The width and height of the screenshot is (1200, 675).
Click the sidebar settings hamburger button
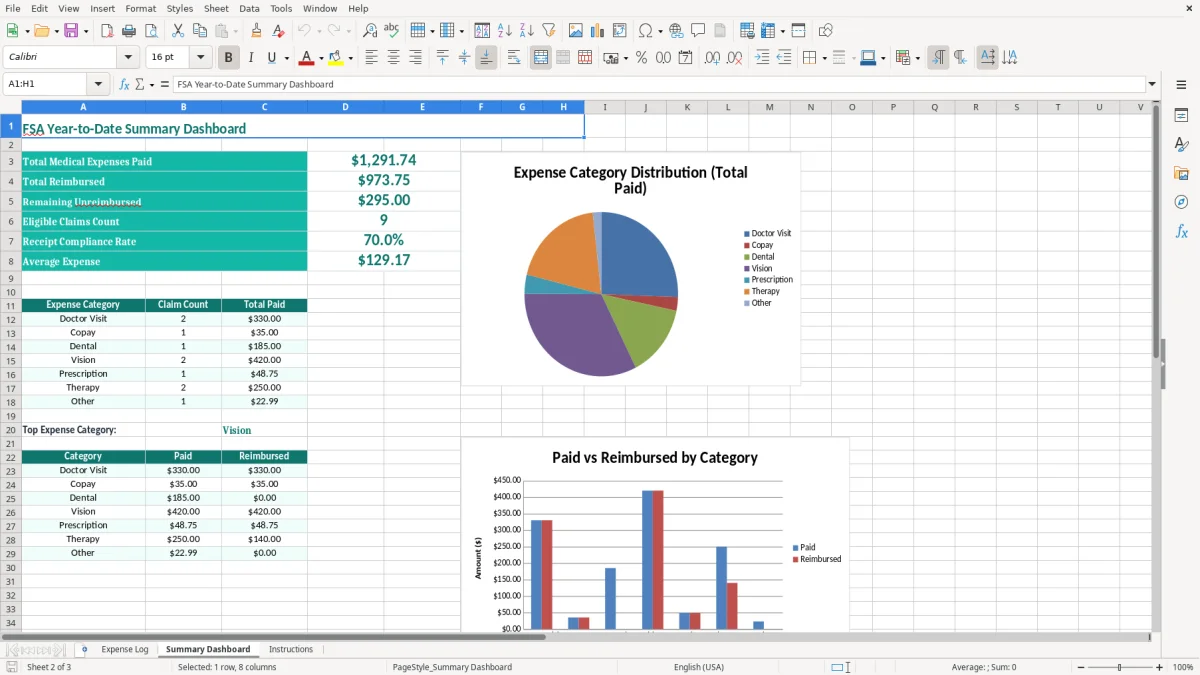(x=1181, y=84)
